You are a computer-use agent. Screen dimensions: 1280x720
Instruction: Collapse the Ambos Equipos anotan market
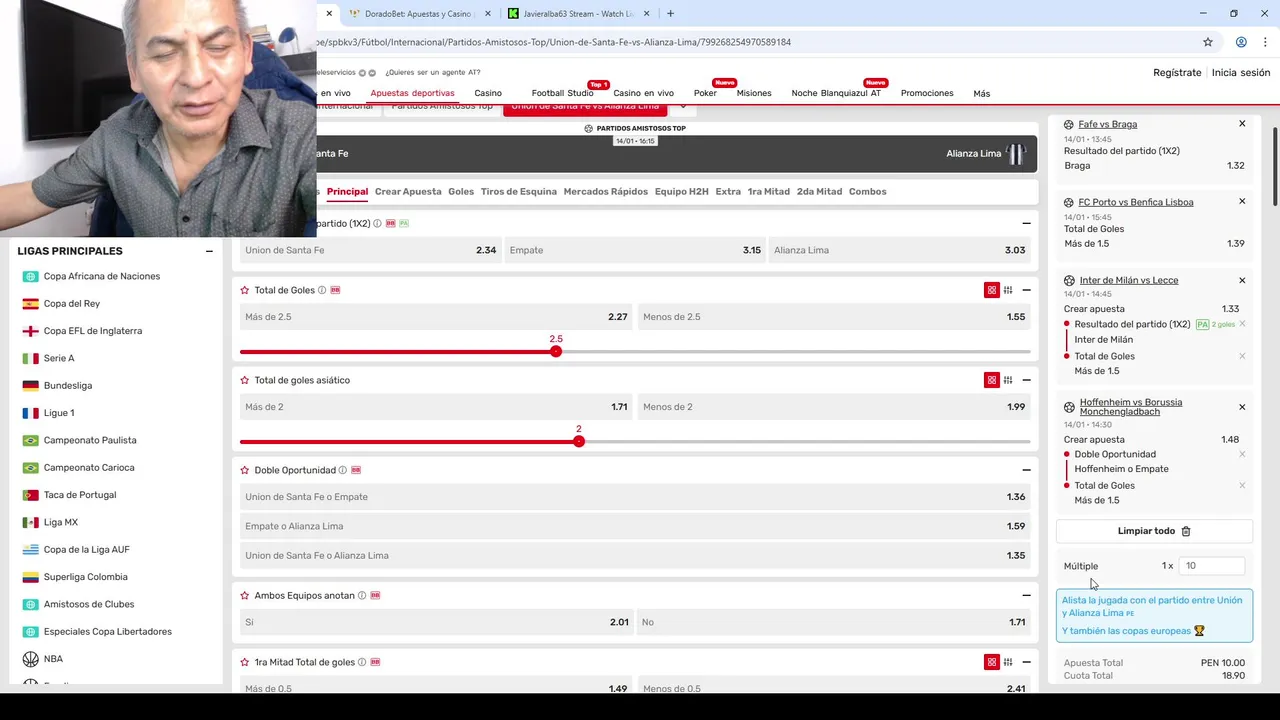(x=1026, y=595)
